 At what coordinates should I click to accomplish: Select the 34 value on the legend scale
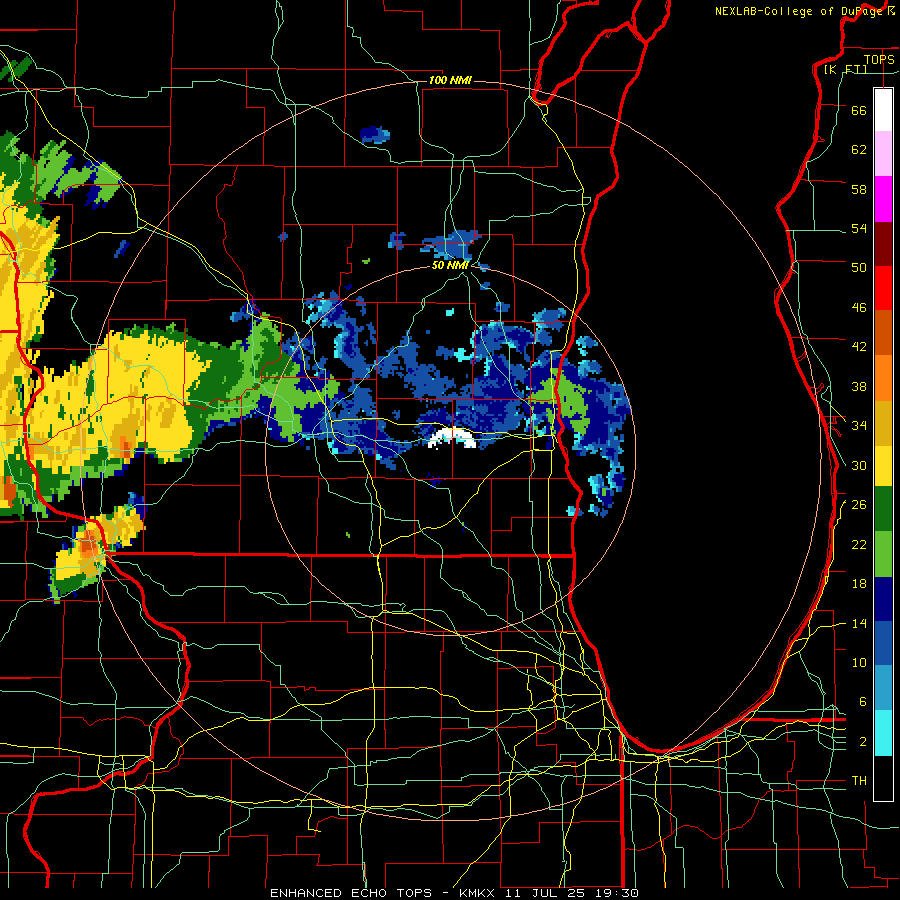coord(859,426)
